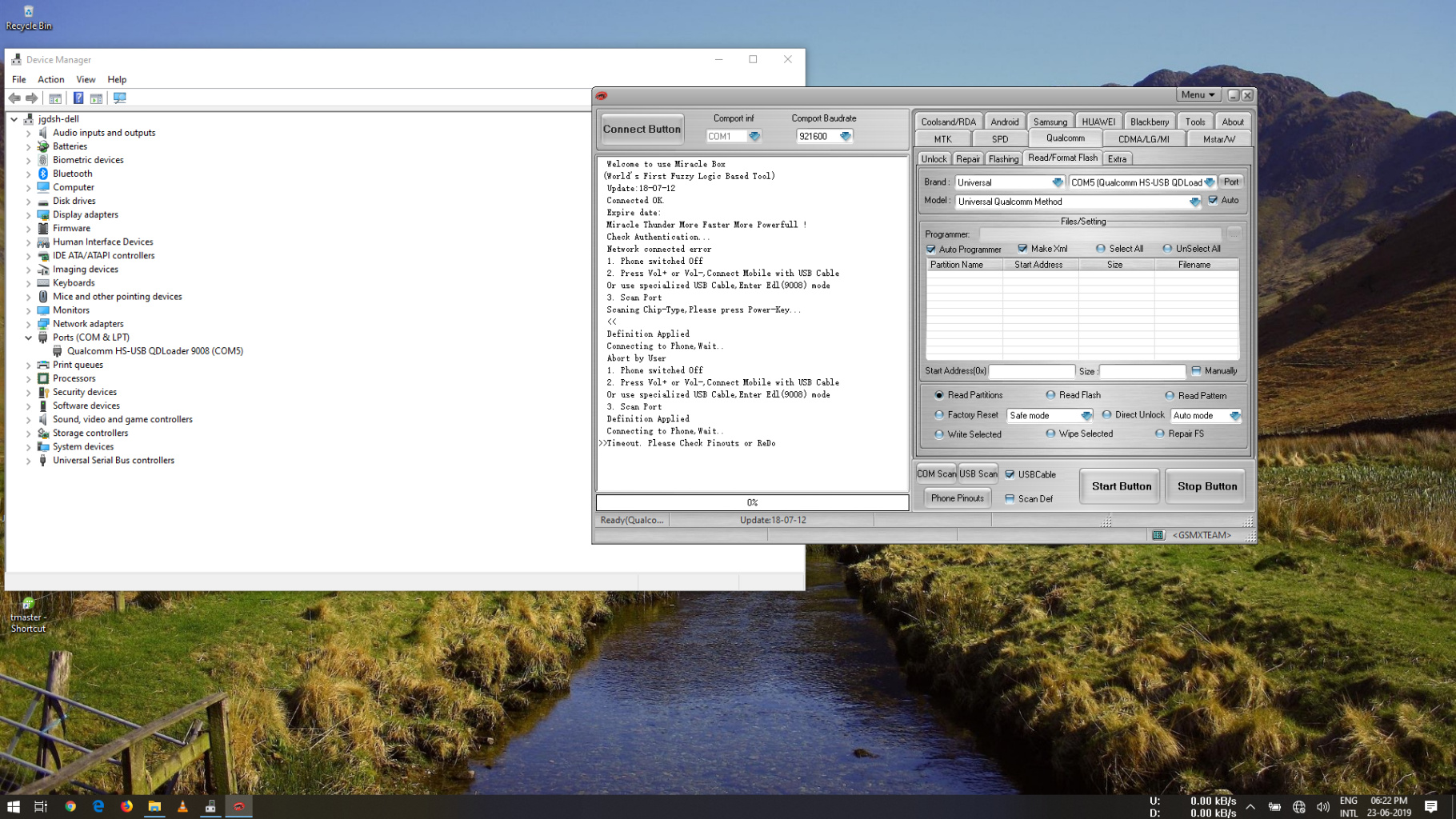Select the Display adapters icon
Viewport: 1456px width, 819px height.
click(x=43, y=214)
